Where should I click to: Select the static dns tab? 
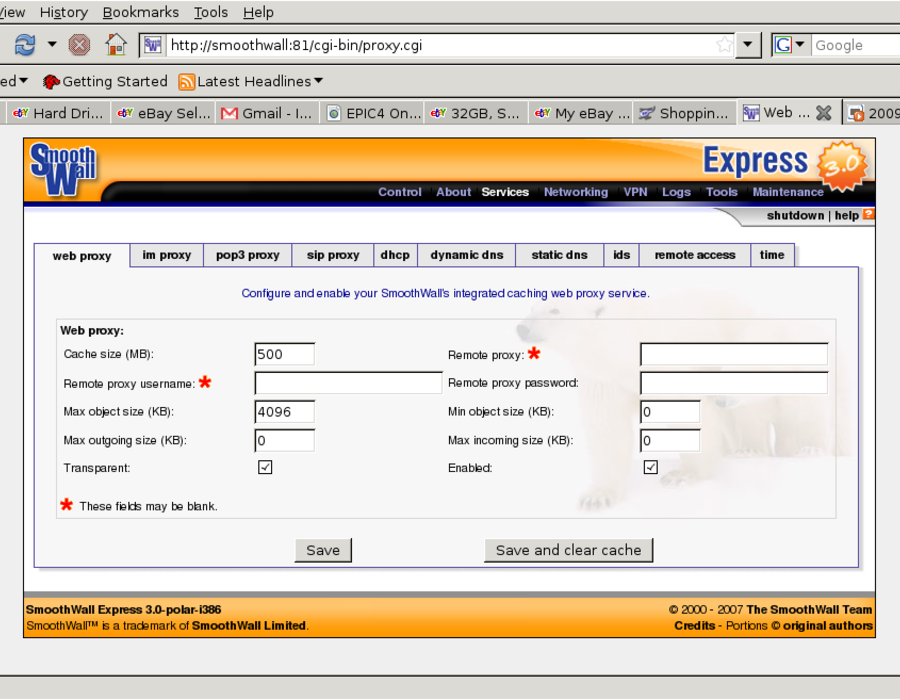560,255
